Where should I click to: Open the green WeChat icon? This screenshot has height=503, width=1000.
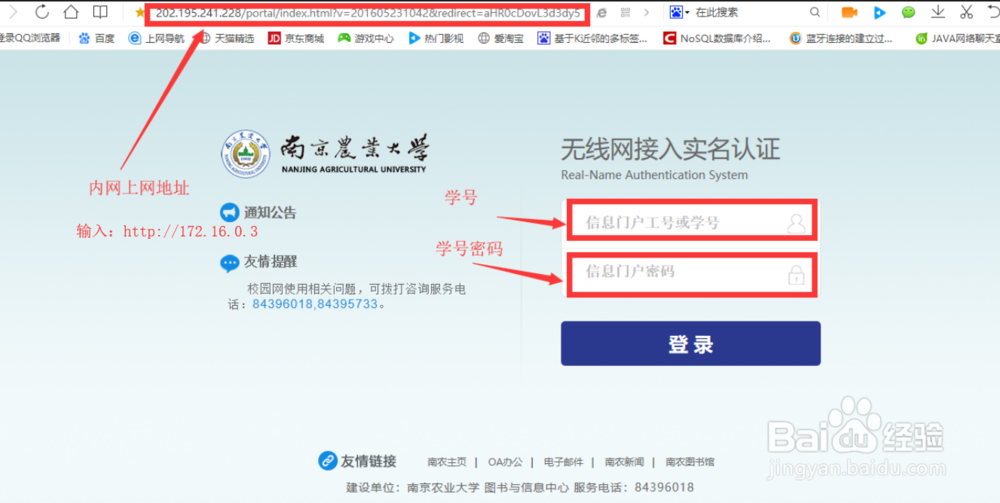click(909, 12)
